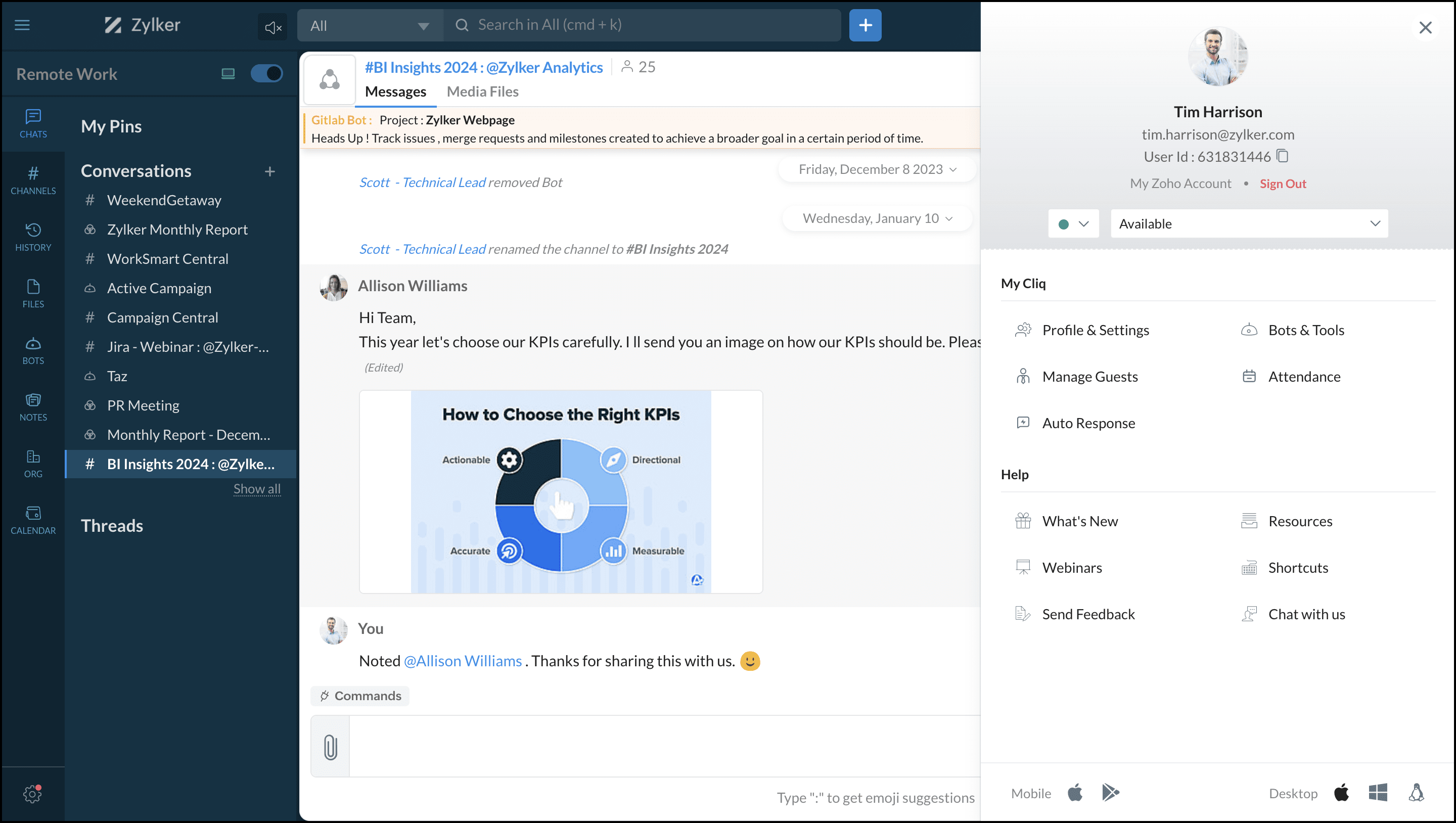Download Mobile app from Google Play
Screen dimensions: 1456x823
click(1110, 793)
